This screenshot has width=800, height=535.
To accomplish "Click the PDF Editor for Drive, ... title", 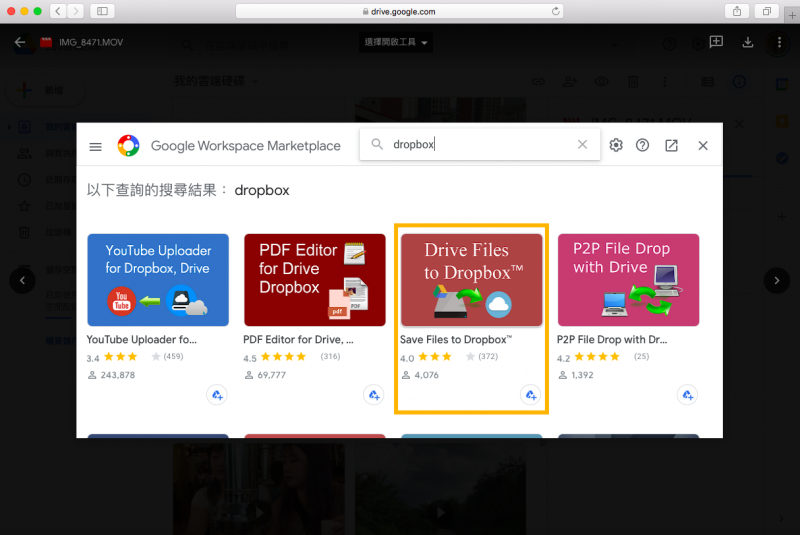I will (x=298, y=340).
